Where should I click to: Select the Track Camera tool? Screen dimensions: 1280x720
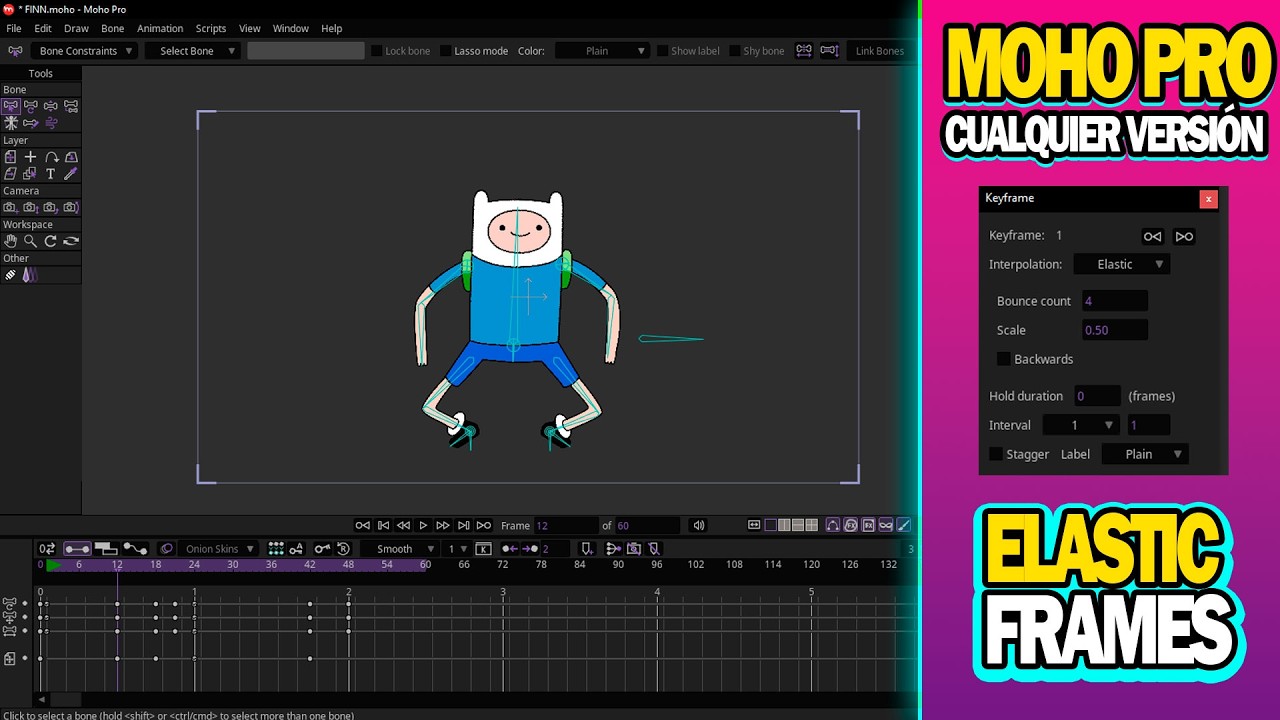[10, 207]
